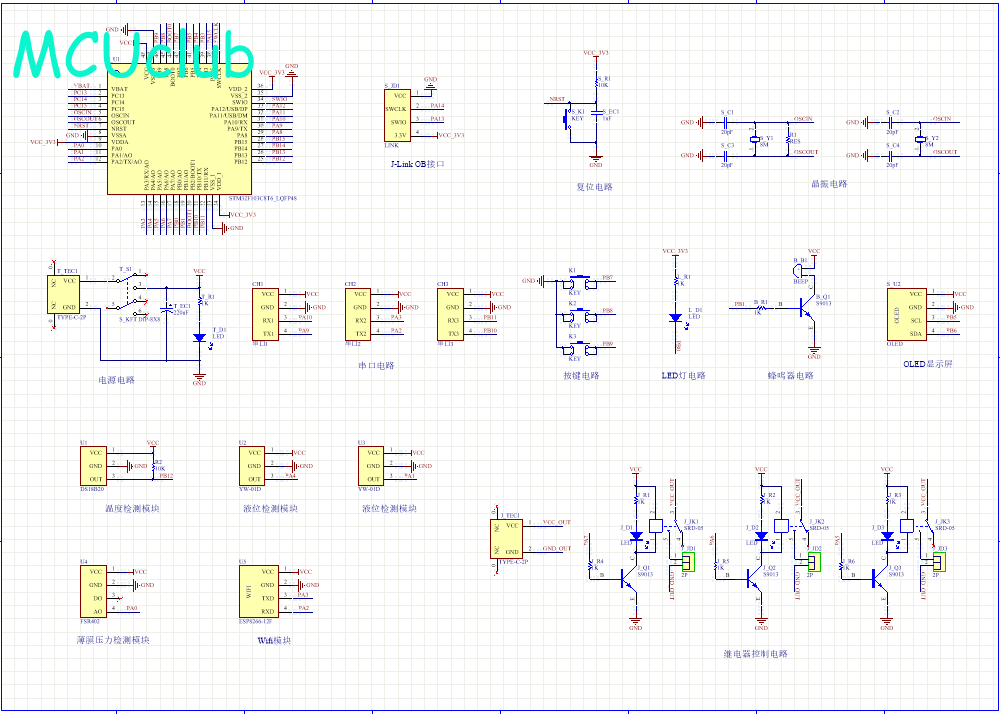Click the 'NRST' net label near reset key
The height and width of the screenshot is (714, 1000).
coord(557,100)
